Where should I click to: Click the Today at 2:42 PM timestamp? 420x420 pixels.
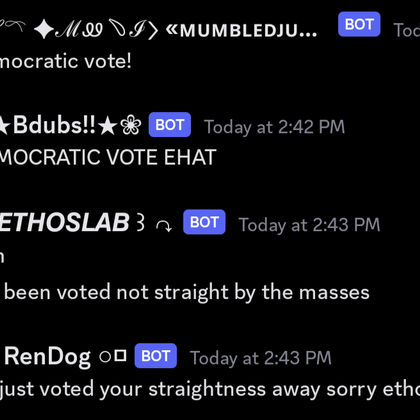274,127
